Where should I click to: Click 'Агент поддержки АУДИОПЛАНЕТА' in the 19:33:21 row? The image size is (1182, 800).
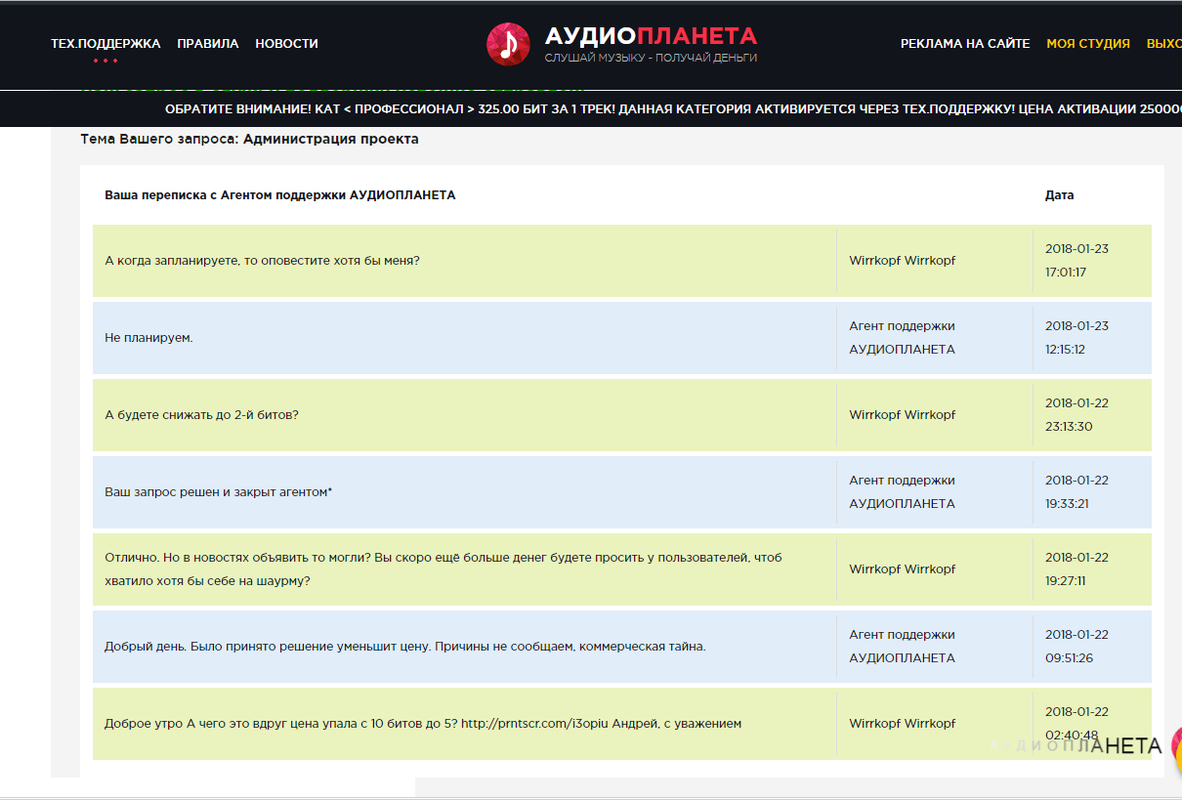[x=902, y=492]
